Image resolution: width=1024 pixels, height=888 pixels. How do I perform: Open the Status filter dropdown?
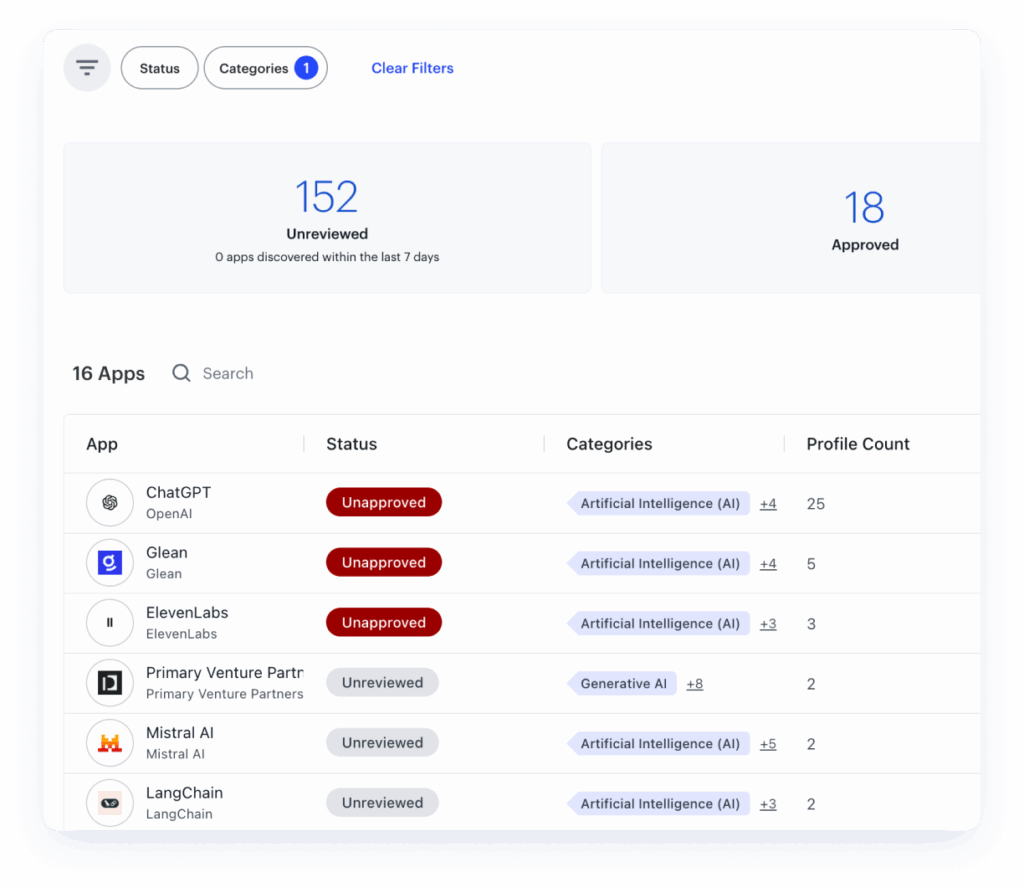(x=160, y=68)
